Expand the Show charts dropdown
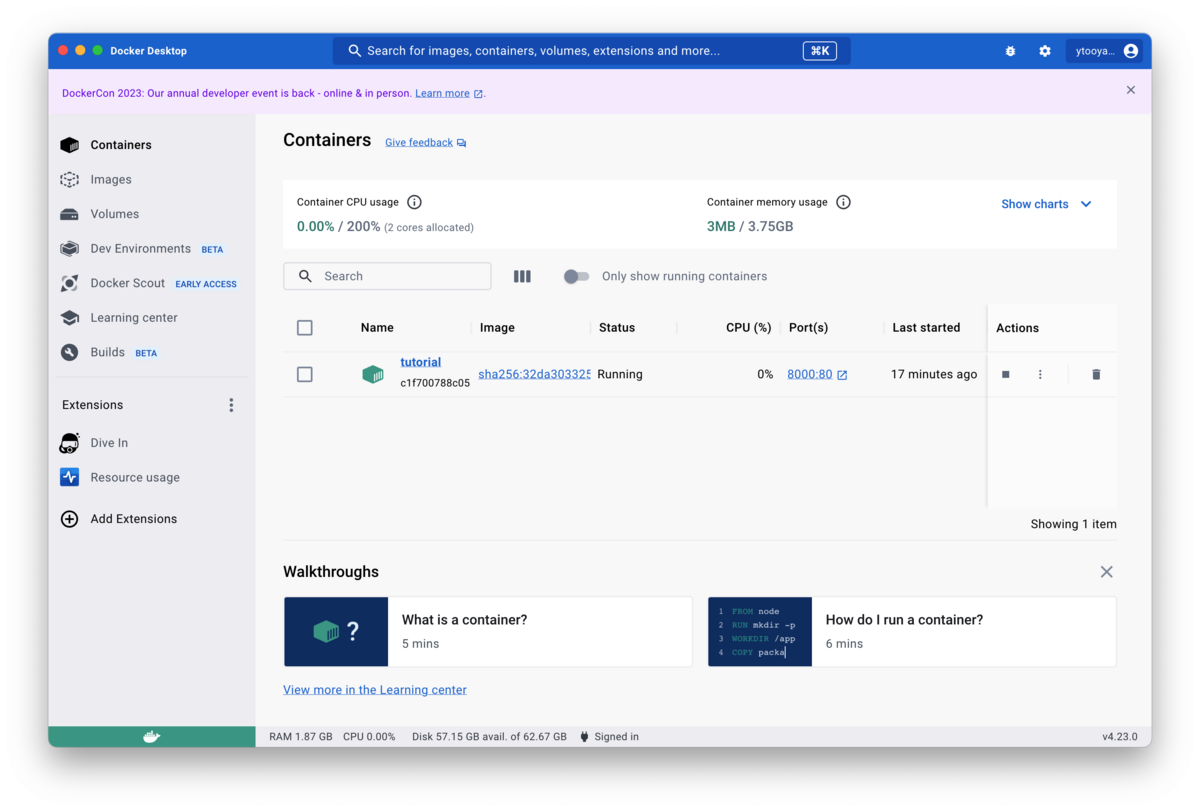Image resolution: width=1200 pixels, height=811 pixels. click(x=1046, y=204)
